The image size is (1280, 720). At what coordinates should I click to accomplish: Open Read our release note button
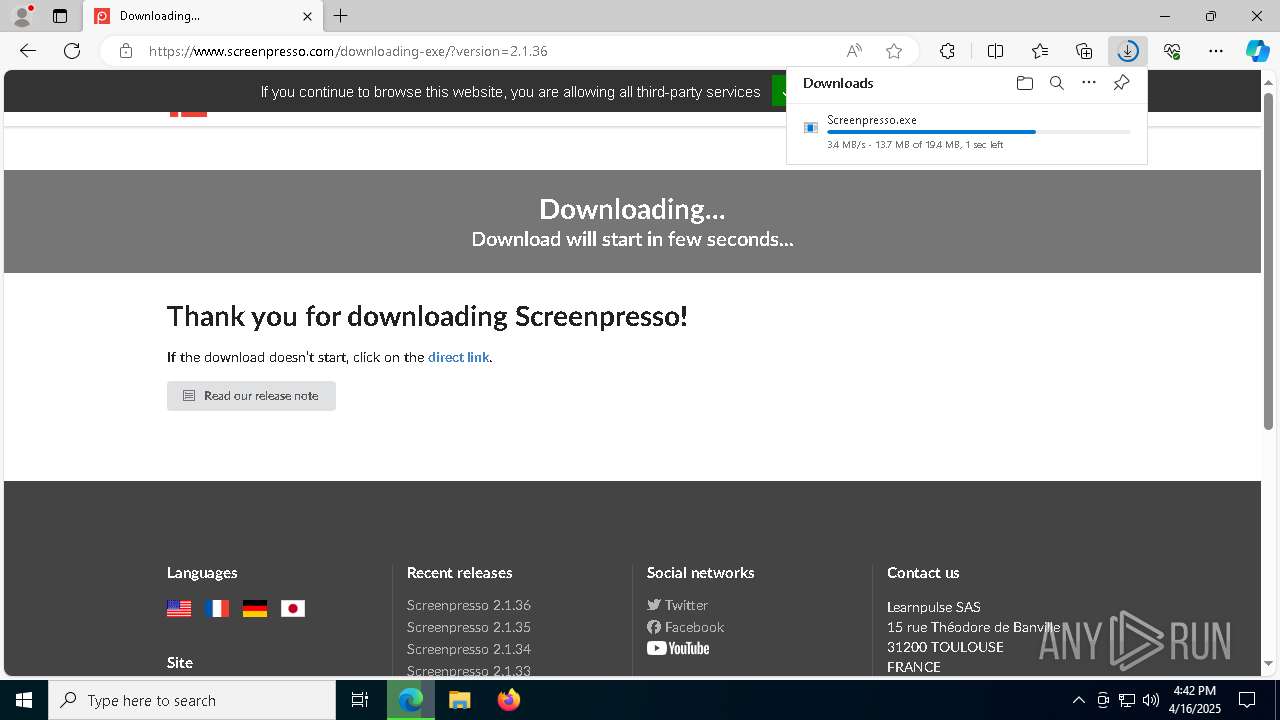[x=251, y=396]
